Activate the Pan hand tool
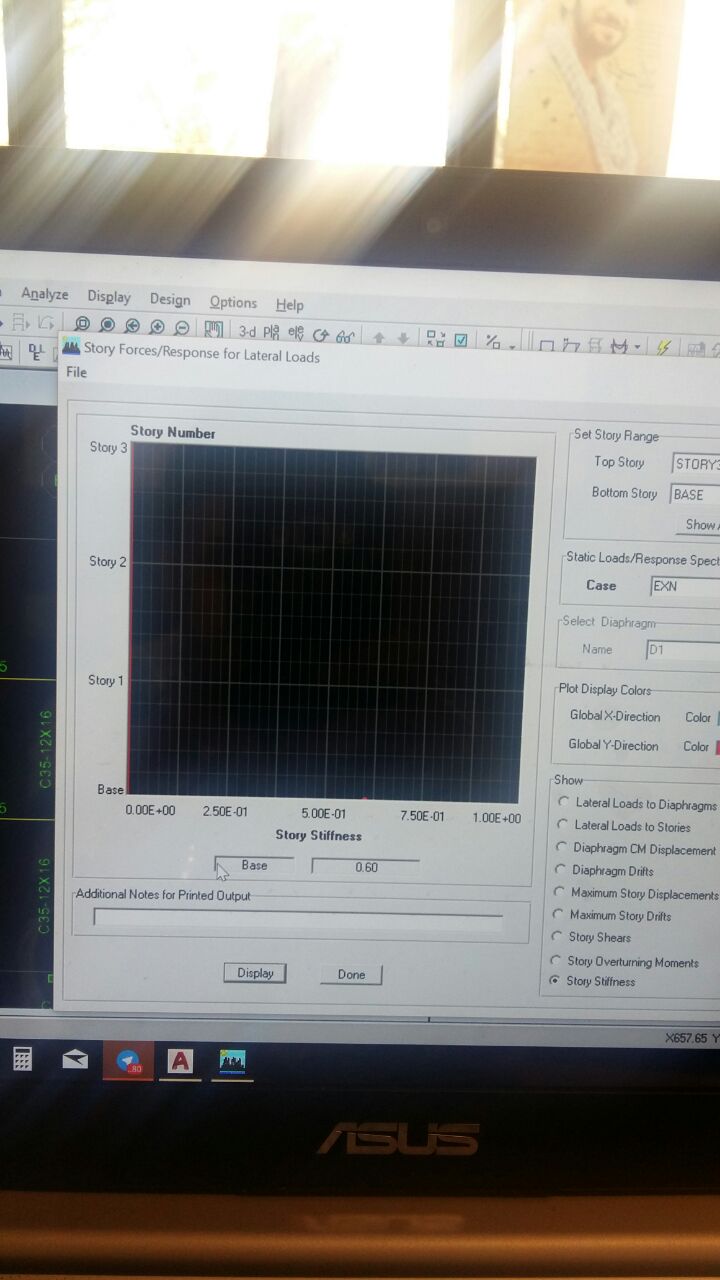 [214, 328]
